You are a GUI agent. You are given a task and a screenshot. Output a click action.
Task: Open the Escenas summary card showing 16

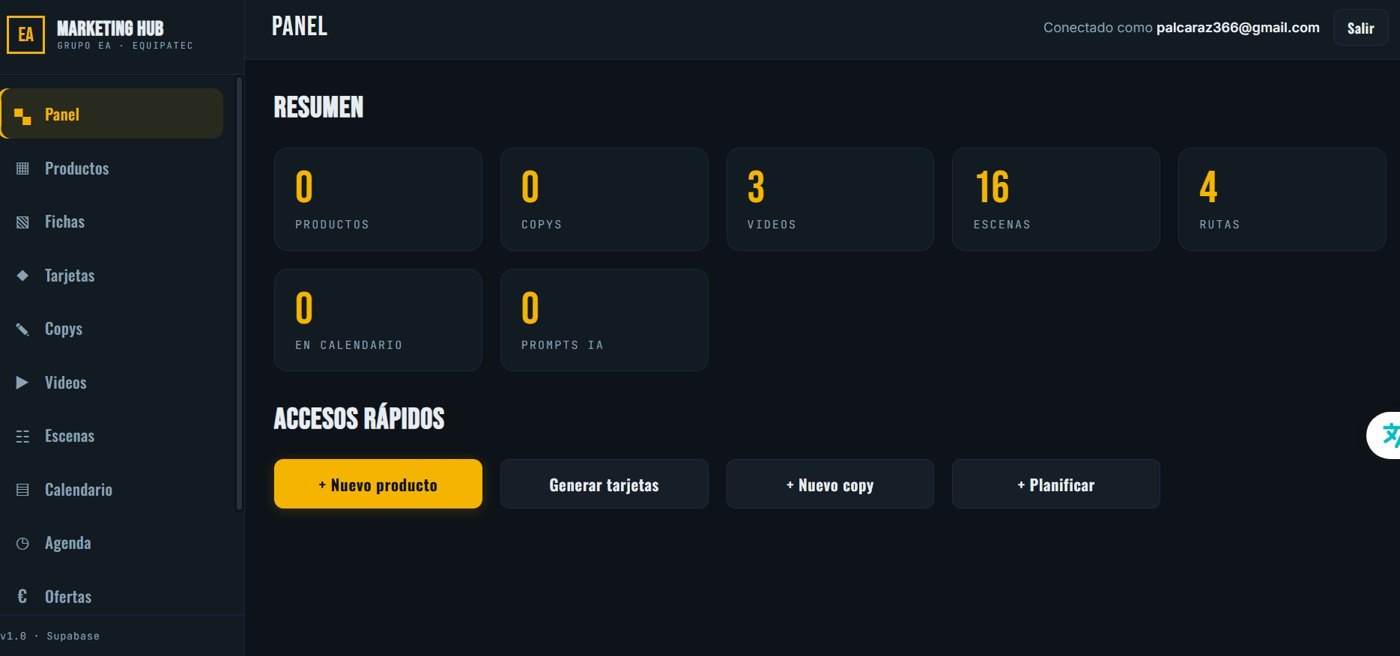coord(1056,199)
